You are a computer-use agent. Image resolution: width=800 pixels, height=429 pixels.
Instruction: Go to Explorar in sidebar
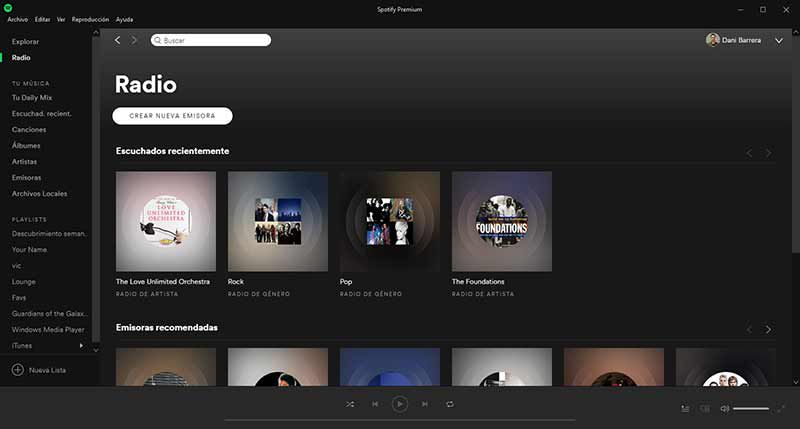(x=26, y=42)
